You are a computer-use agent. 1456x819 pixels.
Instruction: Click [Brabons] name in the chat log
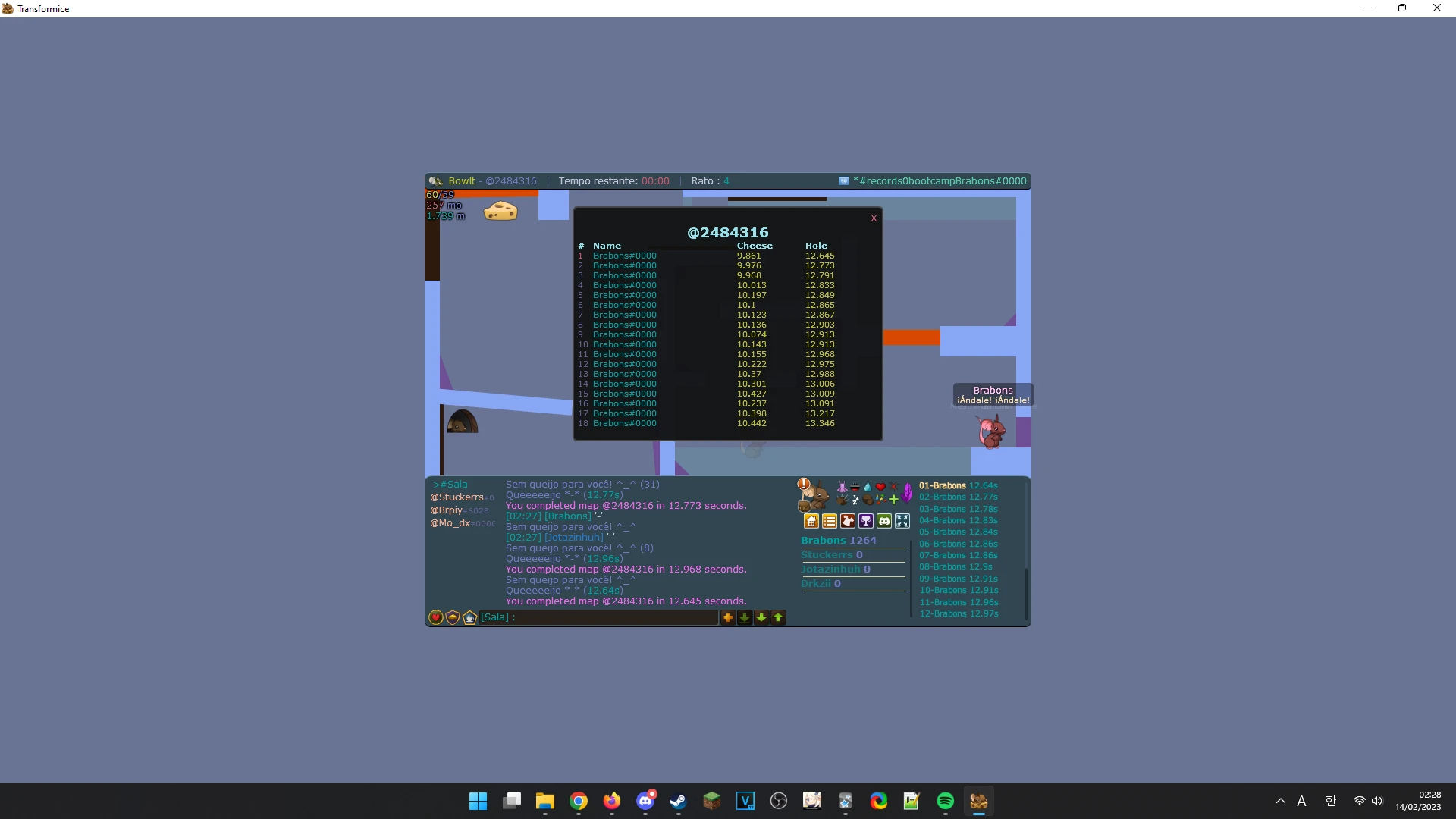click(x=567, y=516)
